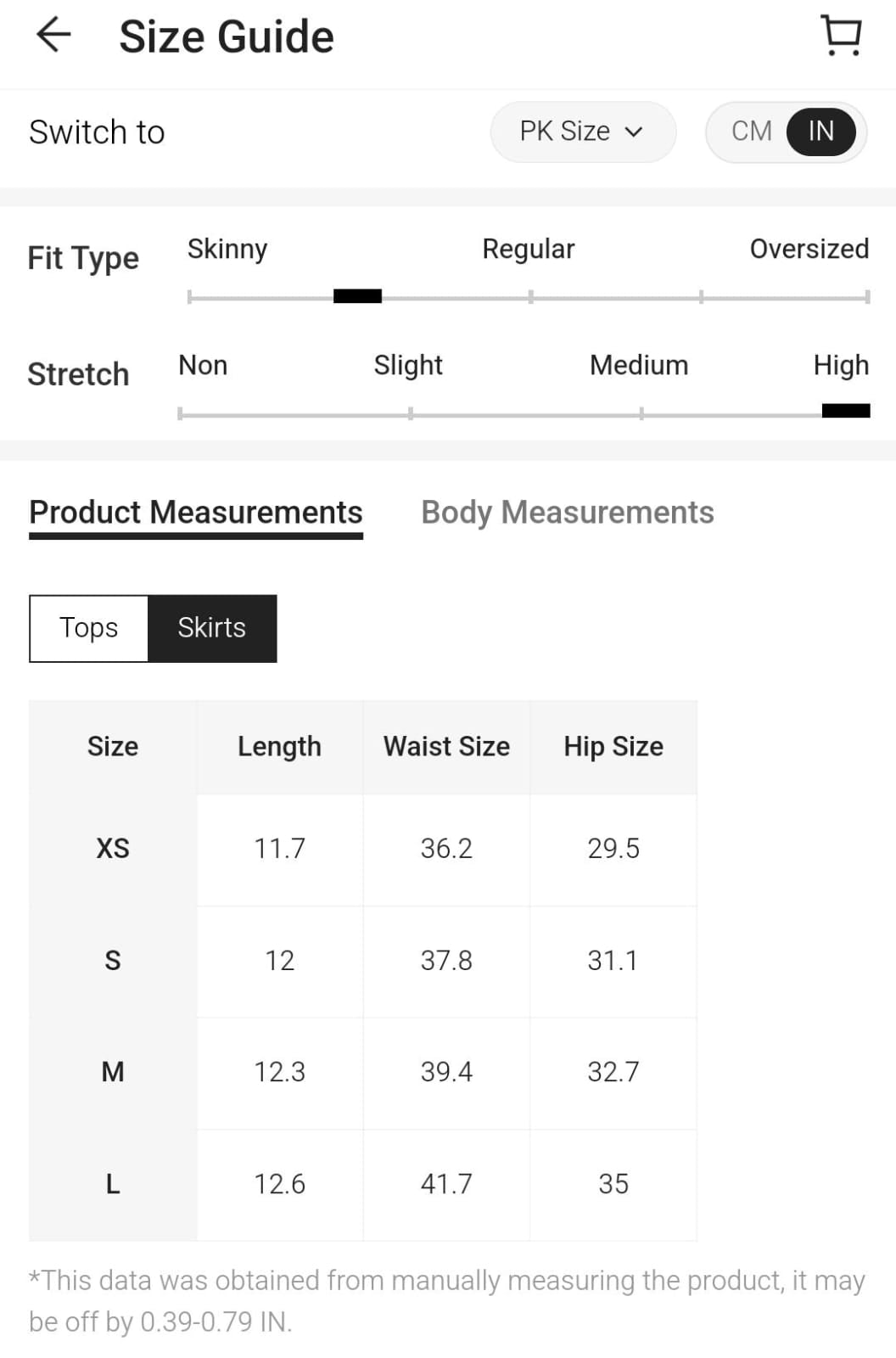Screen dimensions: 896x1358
Task: Click the XS size row label
Action: point(113,849)
